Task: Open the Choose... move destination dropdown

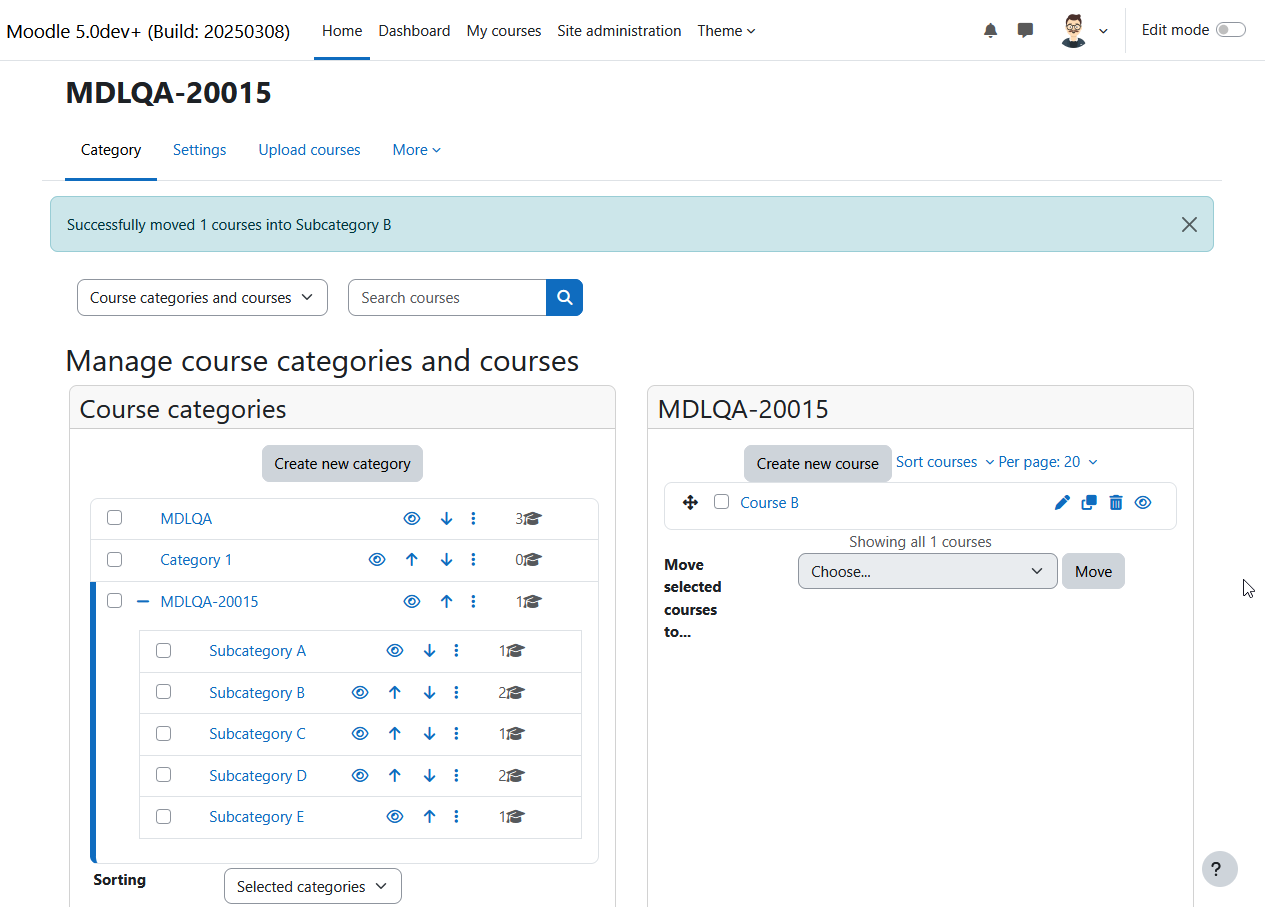Action: 927,571
